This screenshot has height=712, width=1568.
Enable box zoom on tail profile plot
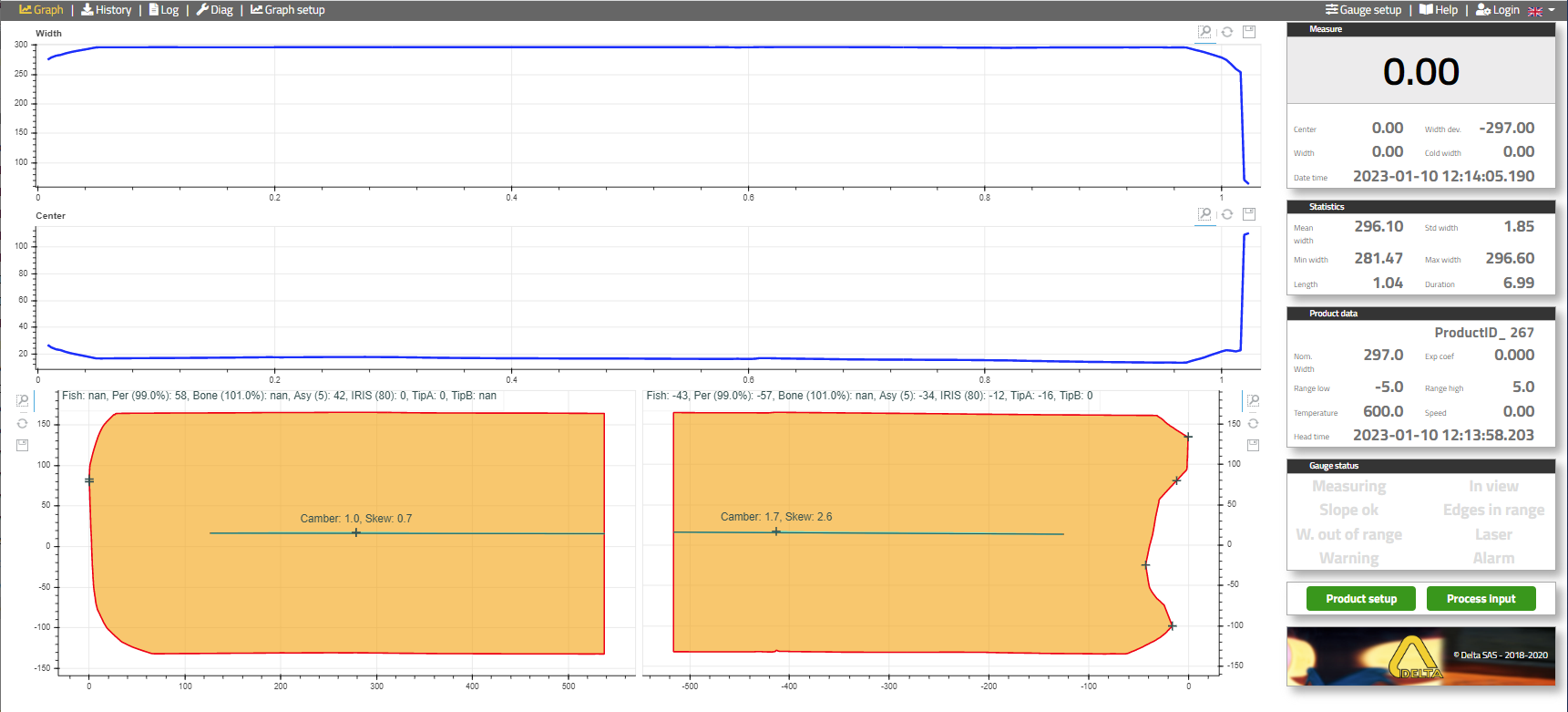point(1253,401)
